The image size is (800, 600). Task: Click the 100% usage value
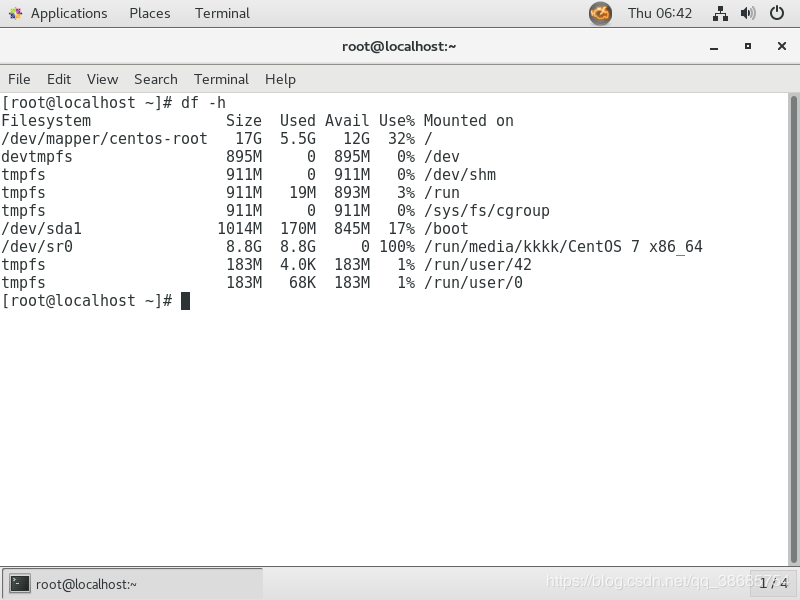pos(397,247)
